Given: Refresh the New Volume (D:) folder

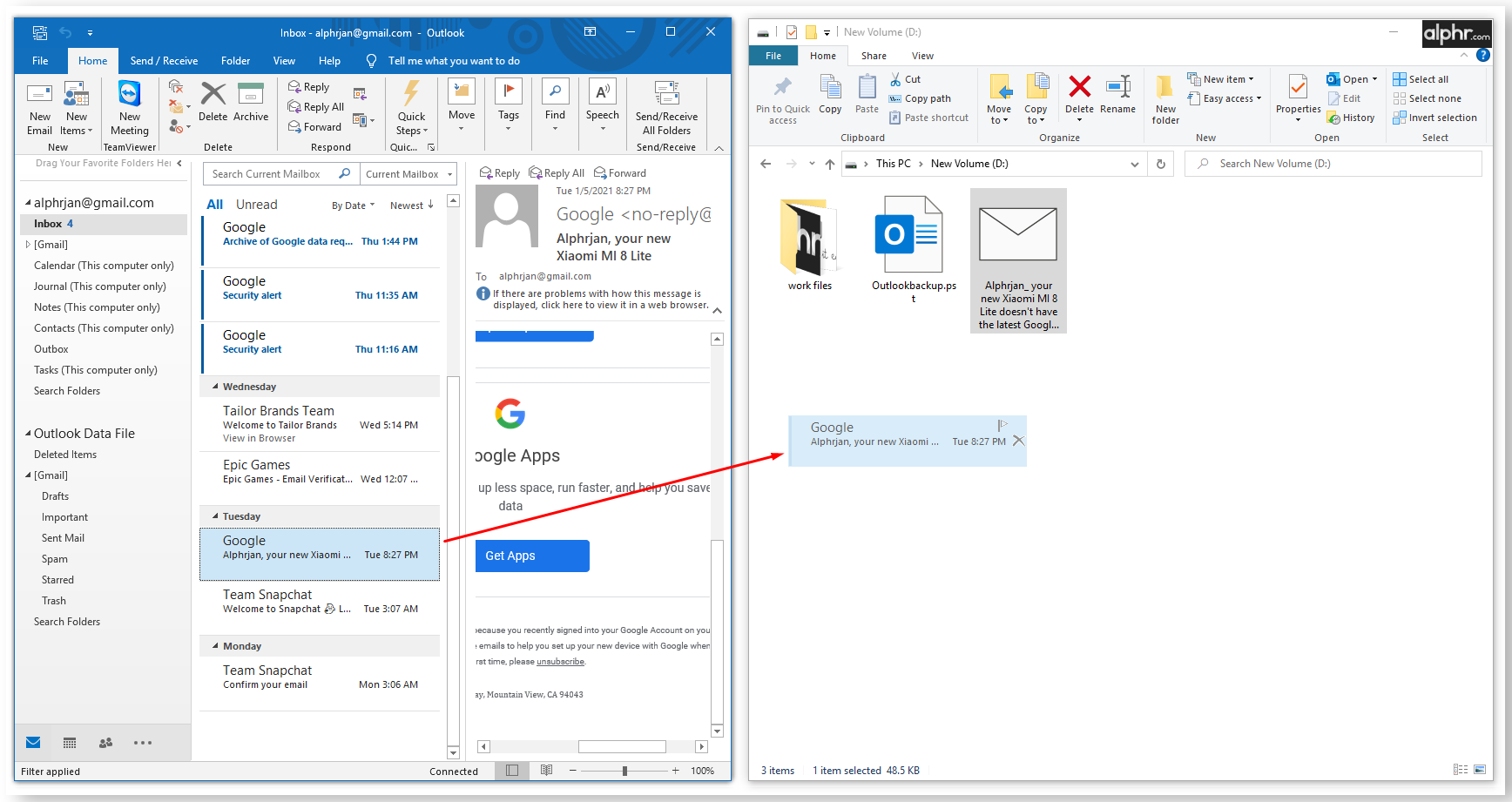Looking at the screenshot, I should [x=1160, y=164].
